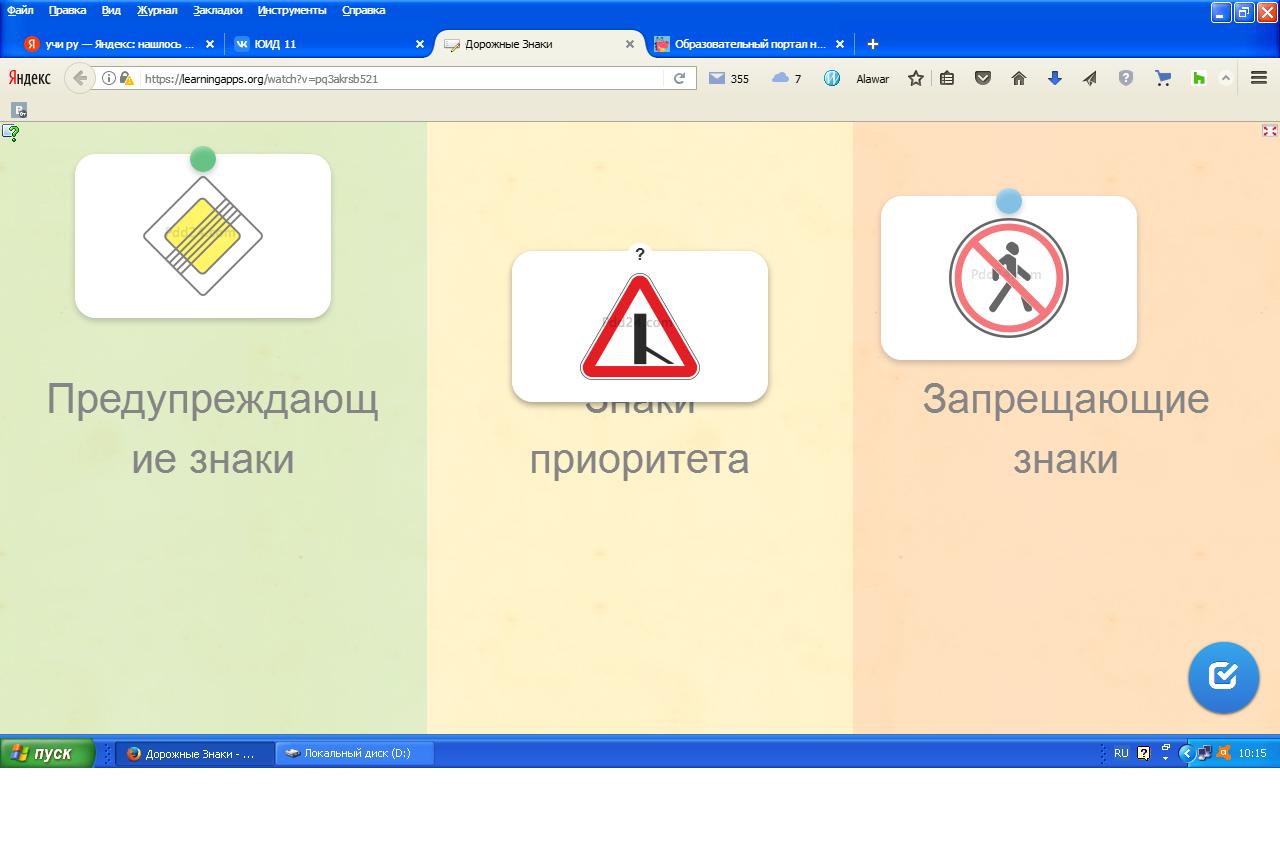This screenshot has width=1280, height=867.
Task: Expand the toolbar overflow chevron
Action: (x=1226, y=78)
